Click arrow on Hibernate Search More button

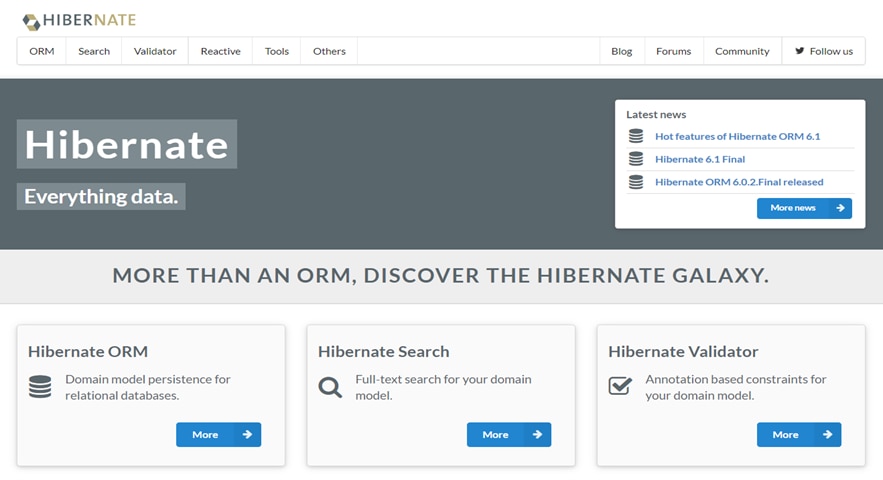537,434
